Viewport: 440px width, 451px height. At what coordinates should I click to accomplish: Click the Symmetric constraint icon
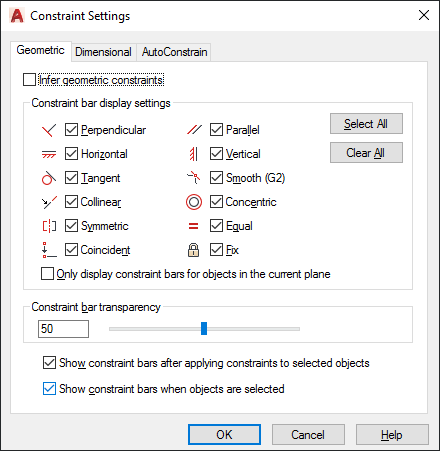coord(49,226)
